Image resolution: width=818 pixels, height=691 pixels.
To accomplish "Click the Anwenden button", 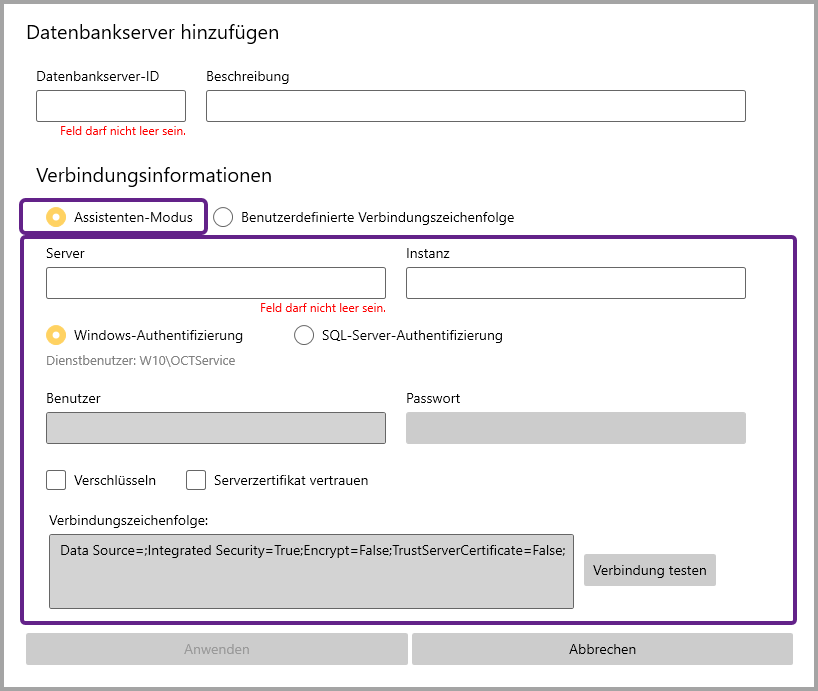I will [217, 649].
